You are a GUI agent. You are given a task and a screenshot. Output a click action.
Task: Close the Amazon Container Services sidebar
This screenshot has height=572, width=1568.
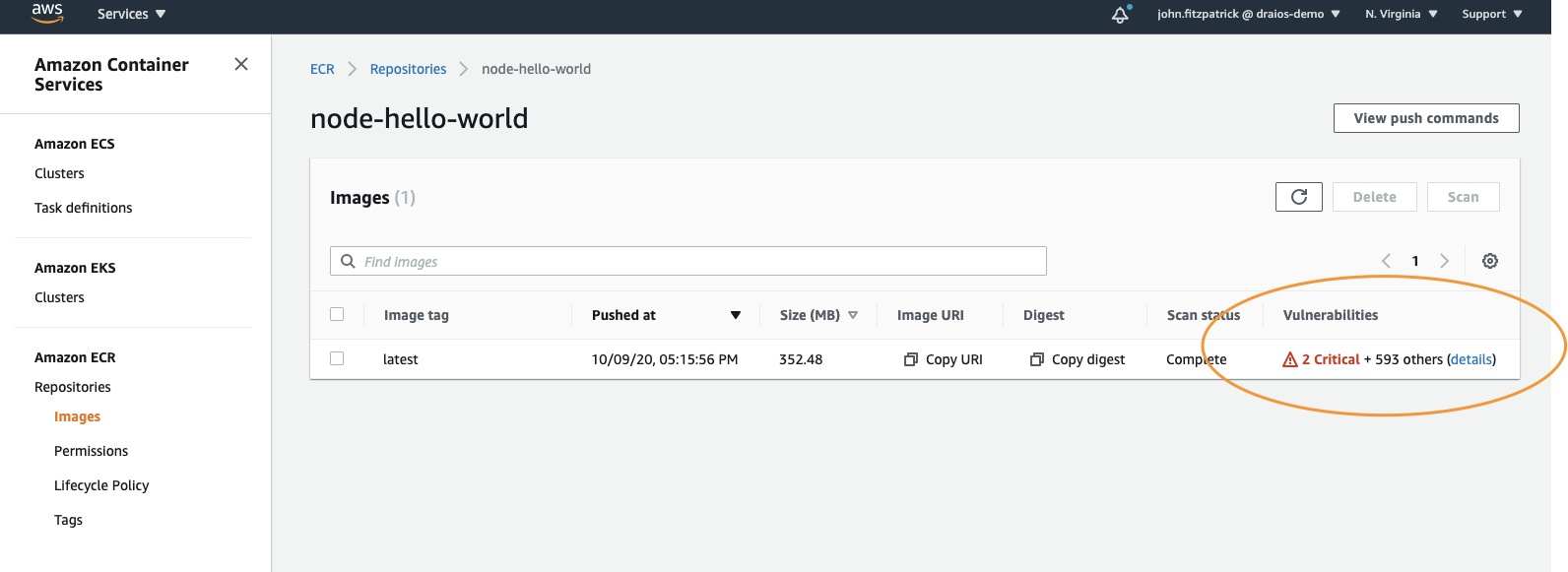241,64
